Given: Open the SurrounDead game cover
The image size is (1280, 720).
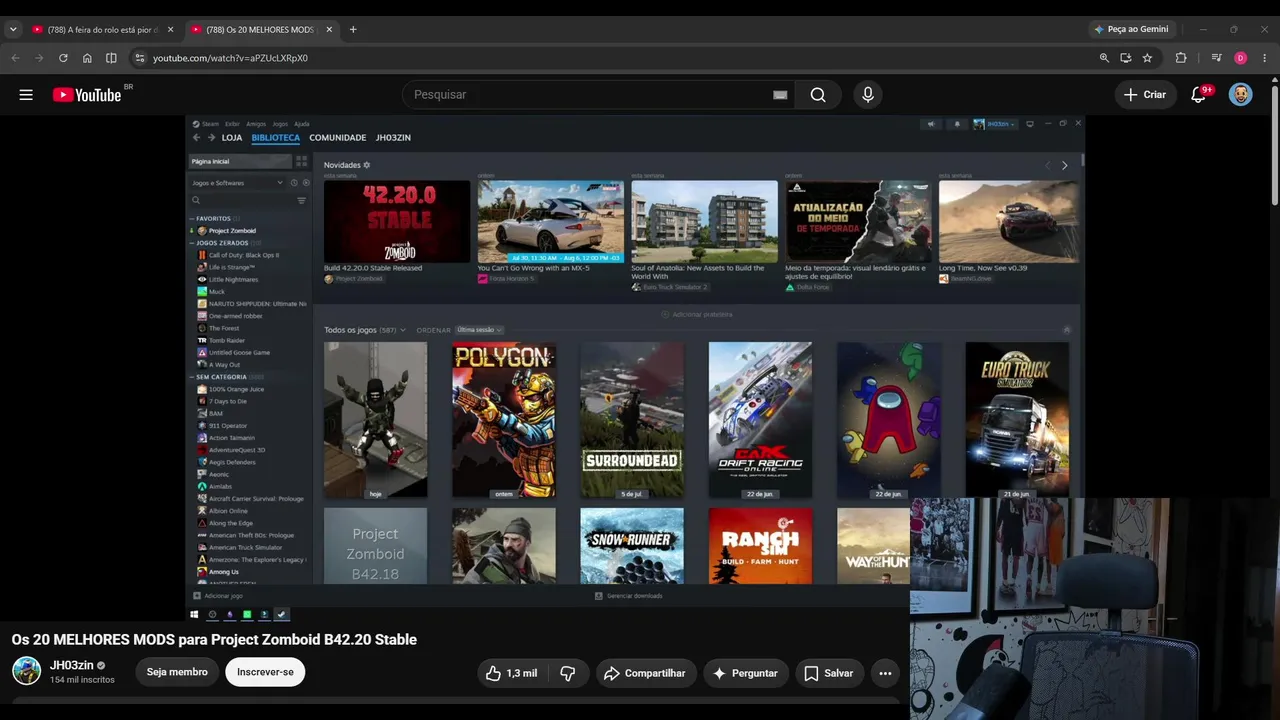Looking at the screenshot, I should coord(632,420).
